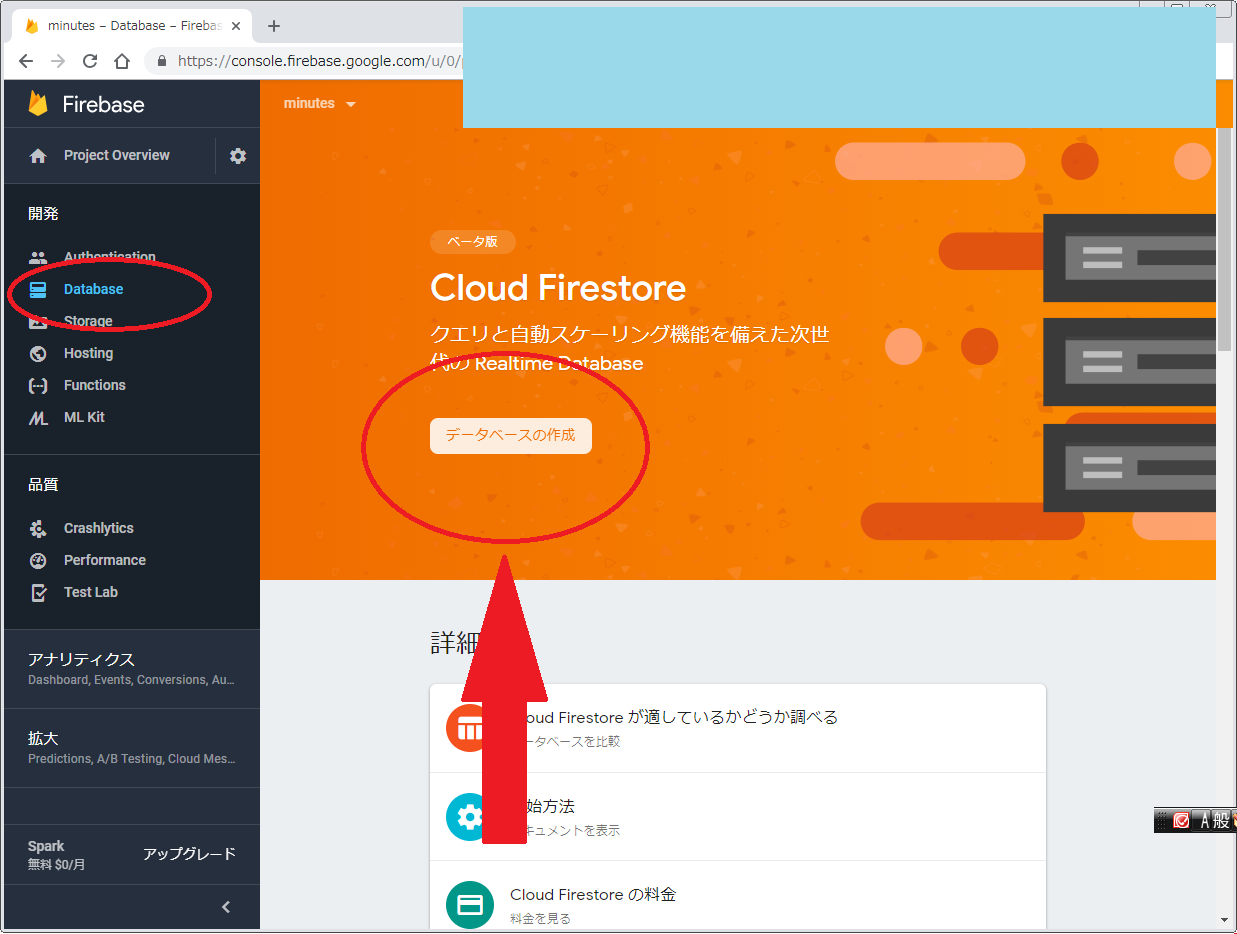
Task: Click the Test Lab checklist icon
Action: 38,593
